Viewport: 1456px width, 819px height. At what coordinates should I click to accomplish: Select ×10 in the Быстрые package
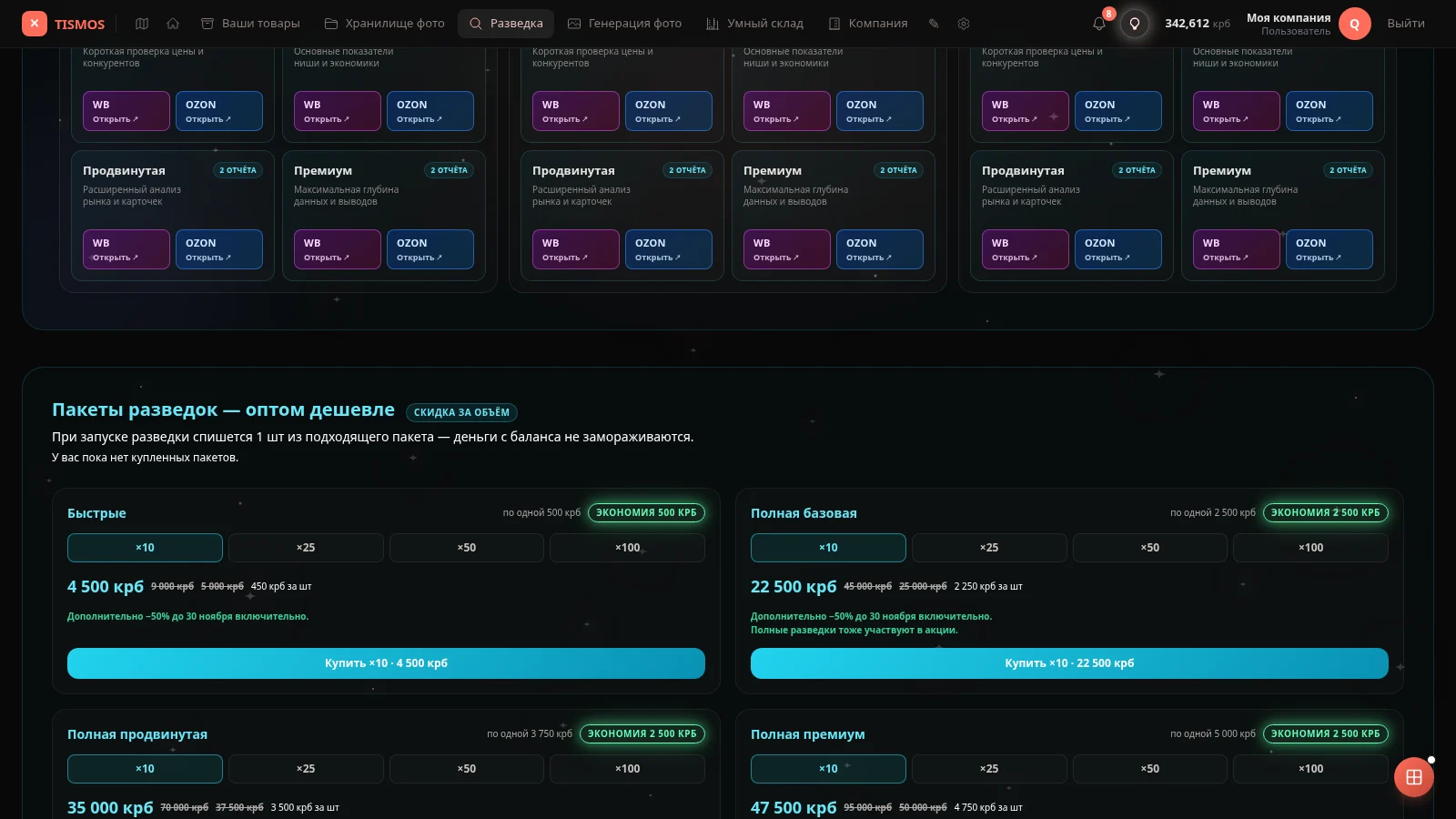[x=145, y=548]
